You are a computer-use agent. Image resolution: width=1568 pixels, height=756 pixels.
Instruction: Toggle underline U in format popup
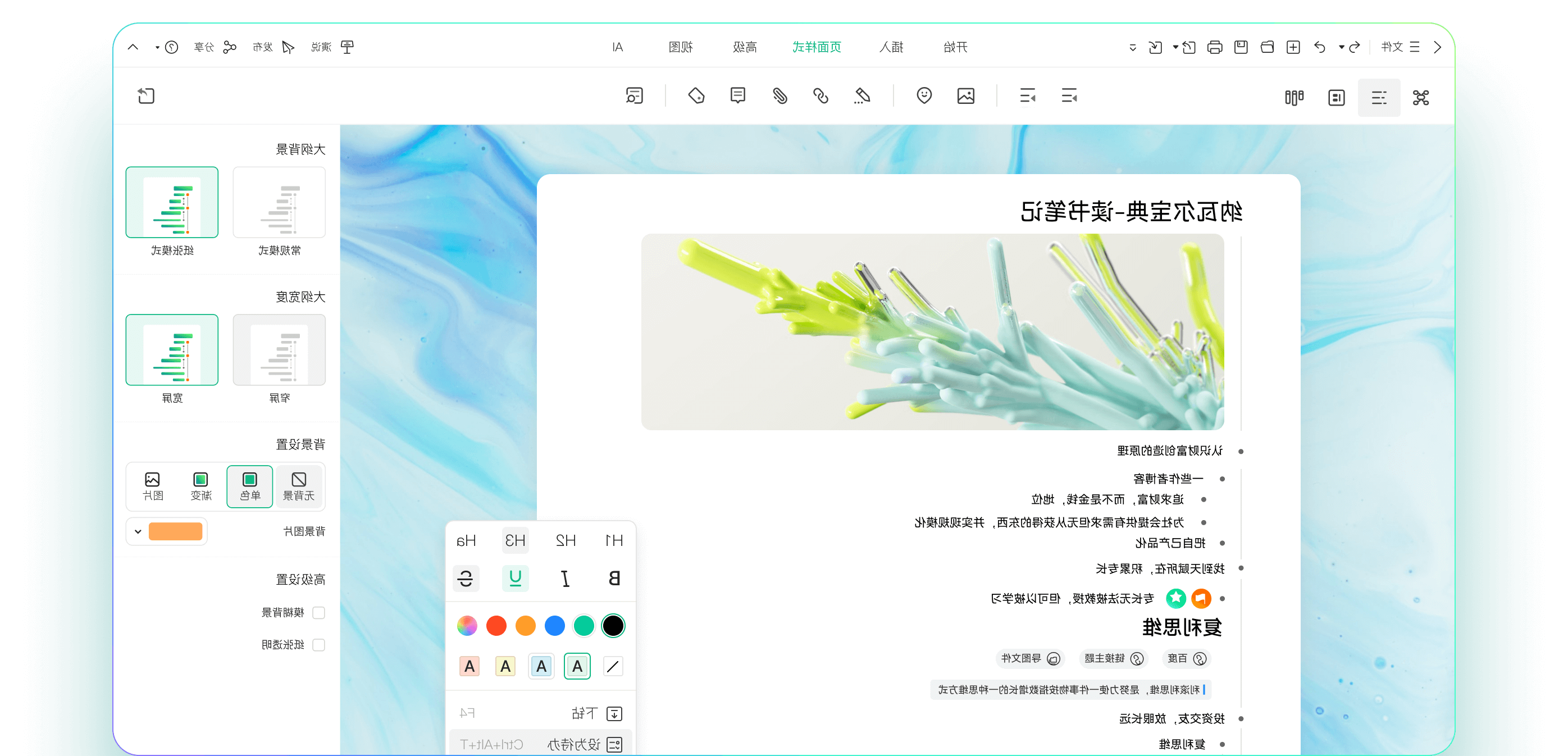tap(515, 577)
